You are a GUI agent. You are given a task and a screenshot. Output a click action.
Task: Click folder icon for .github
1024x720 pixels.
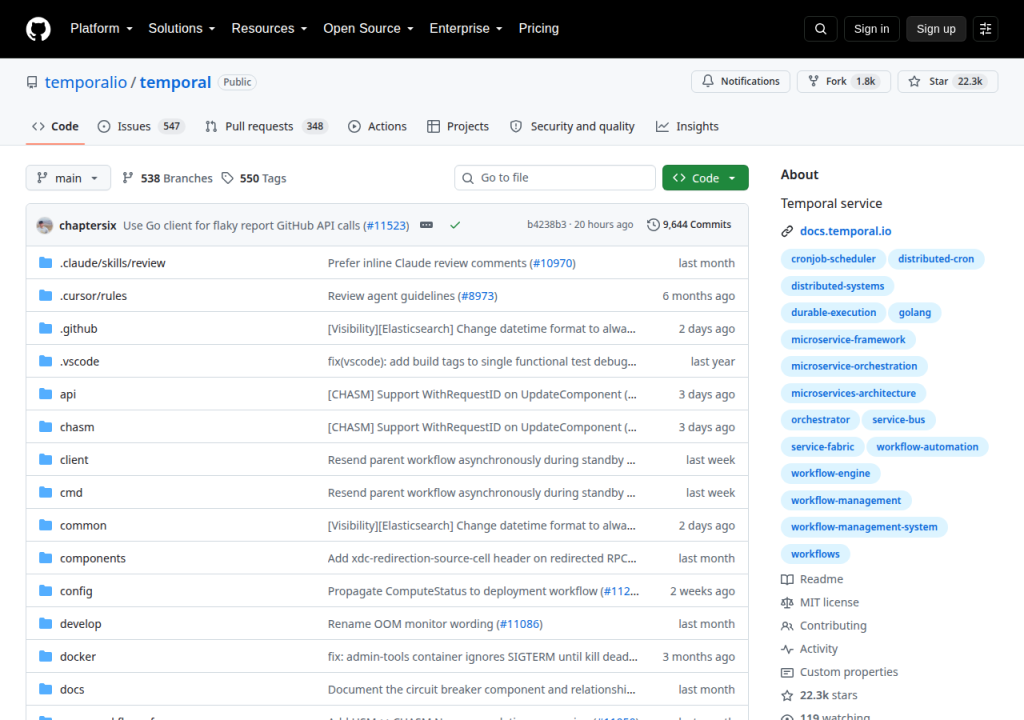(x=45, y=328)
